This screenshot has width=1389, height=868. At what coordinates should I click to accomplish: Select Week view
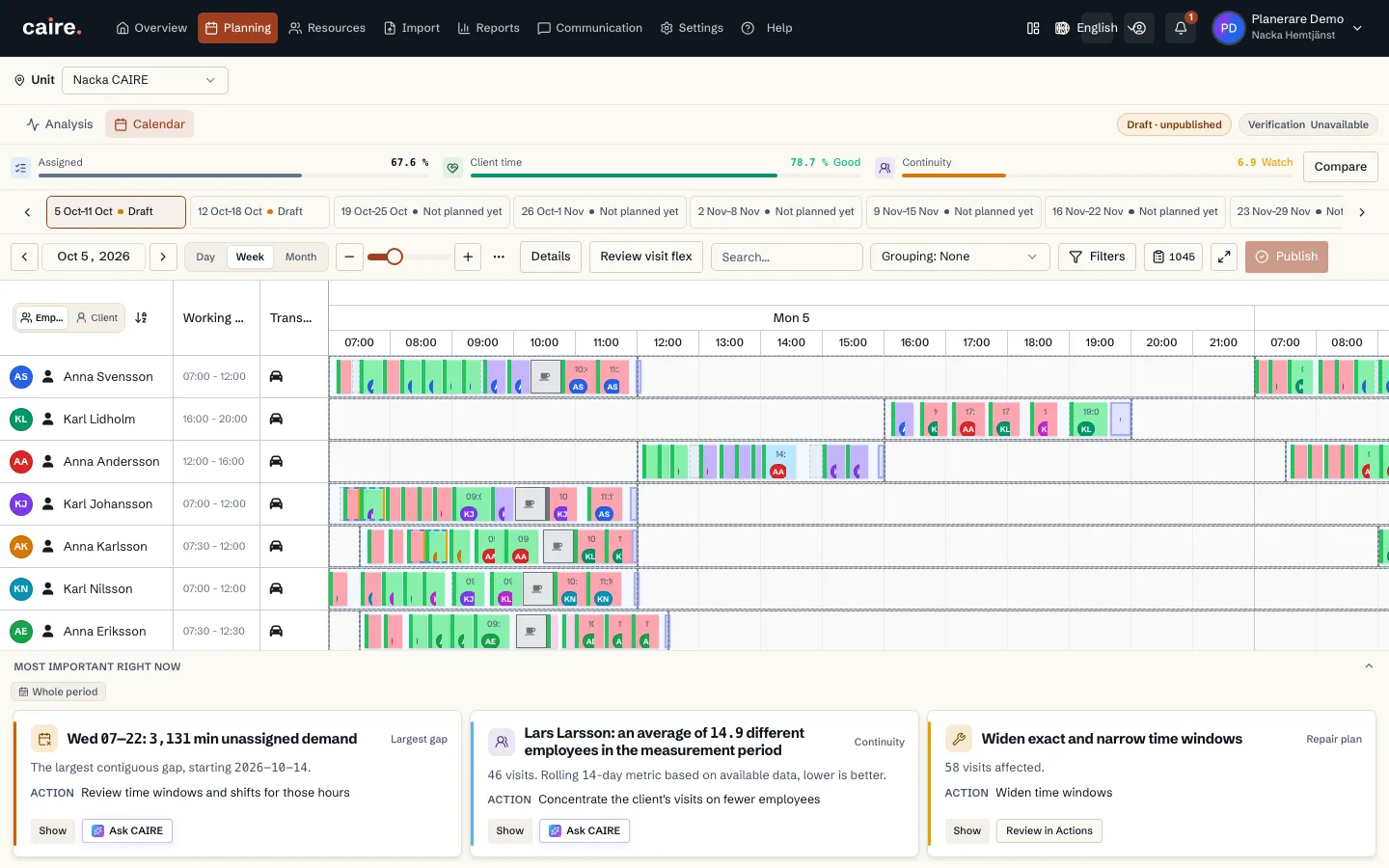pyautogui.click(x=250, y=257)
